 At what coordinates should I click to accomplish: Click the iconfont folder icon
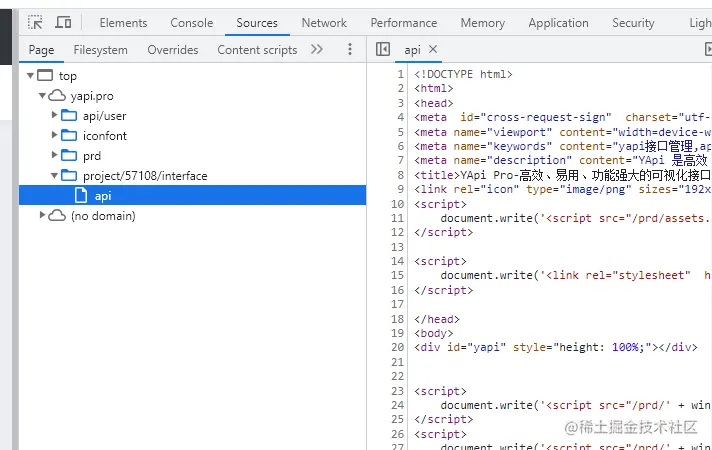coord(69,135)
